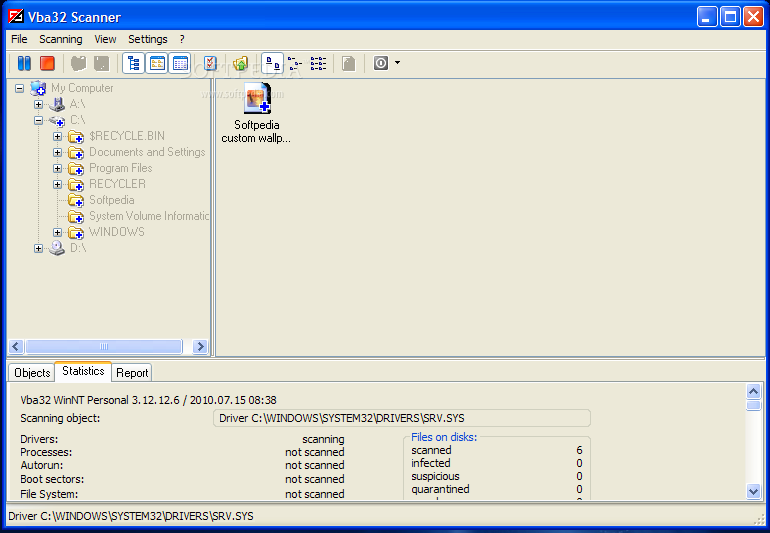This screenshot has height=533, width=770.
Task: Switch to the Statistics tab
Action: (x=83, y=371)
